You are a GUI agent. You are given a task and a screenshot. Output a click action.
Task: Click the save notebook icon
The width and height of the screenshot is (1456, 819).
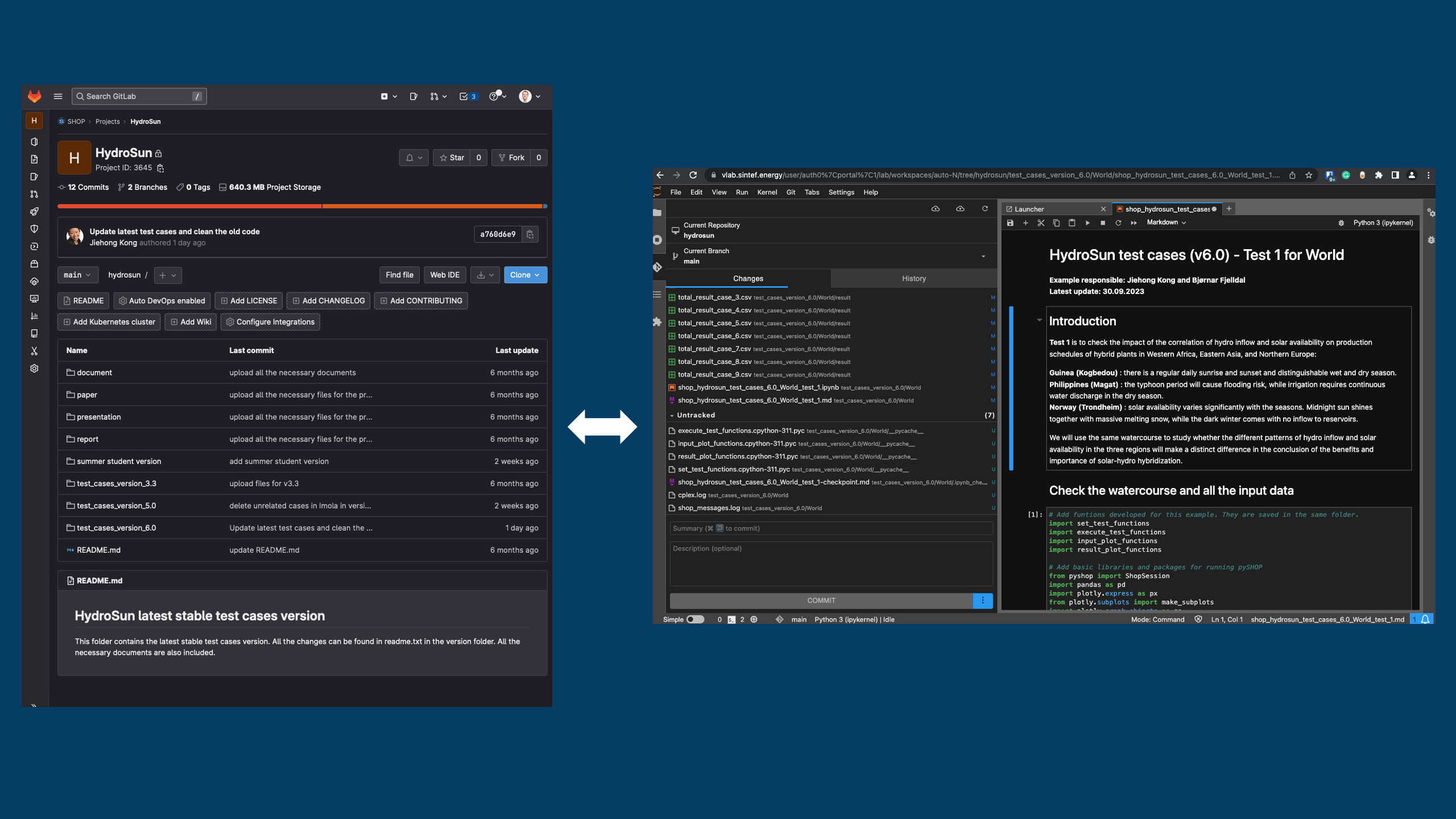(1011, 222)
